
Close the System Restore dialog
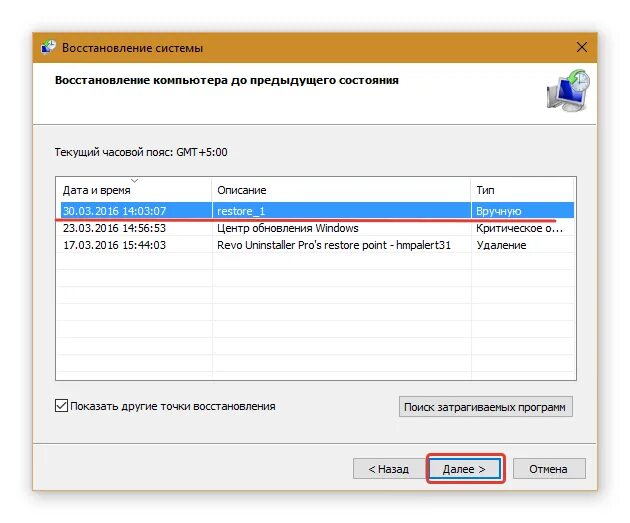581,47
